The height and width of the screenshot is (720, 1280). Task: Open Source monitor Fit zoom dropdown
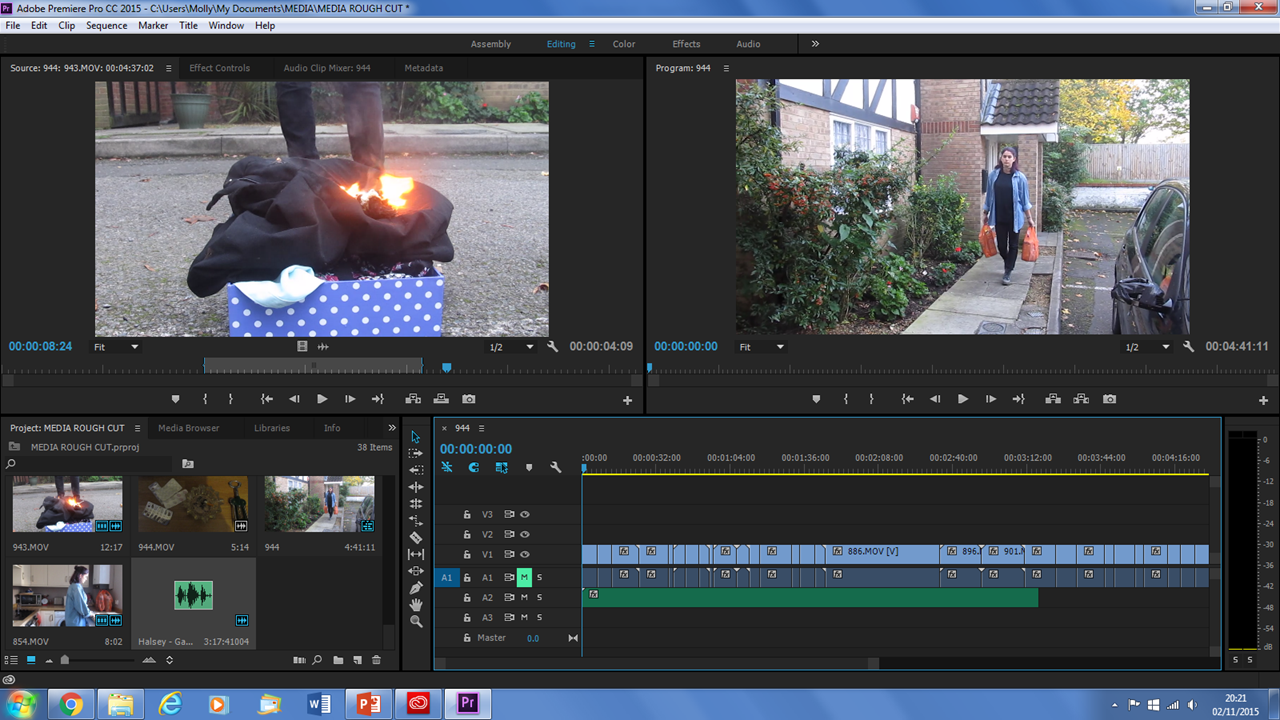click(x=116, y=347)
